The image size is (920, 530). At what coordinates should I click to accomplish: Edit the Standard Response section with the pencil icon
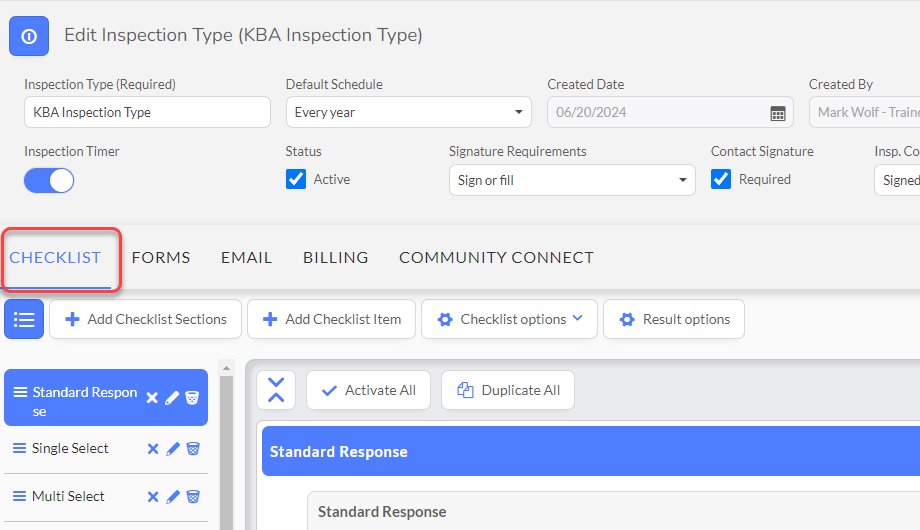(172, 398)
